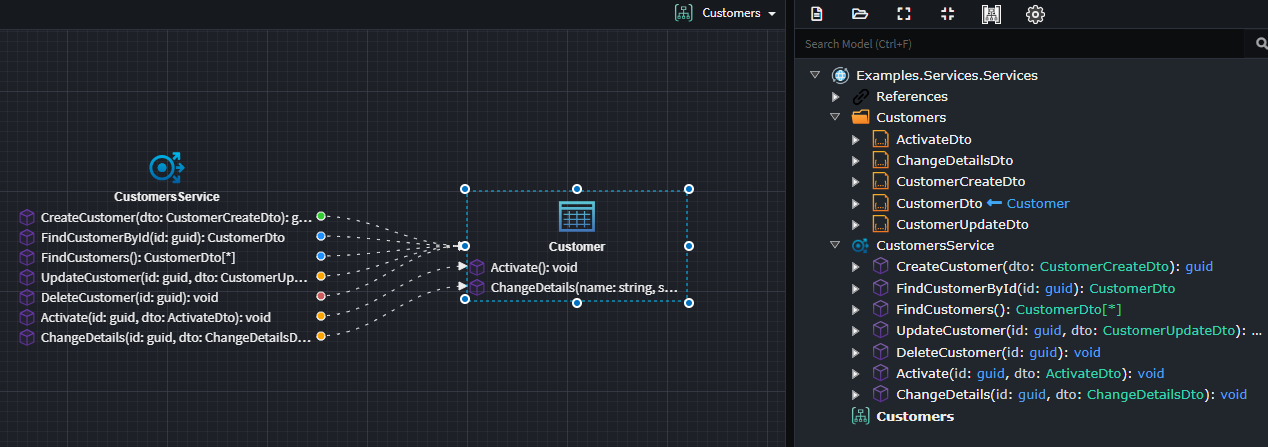Click the Customer entity title on the canvas
Viewport: 1268px width, 447px height.
577,246
